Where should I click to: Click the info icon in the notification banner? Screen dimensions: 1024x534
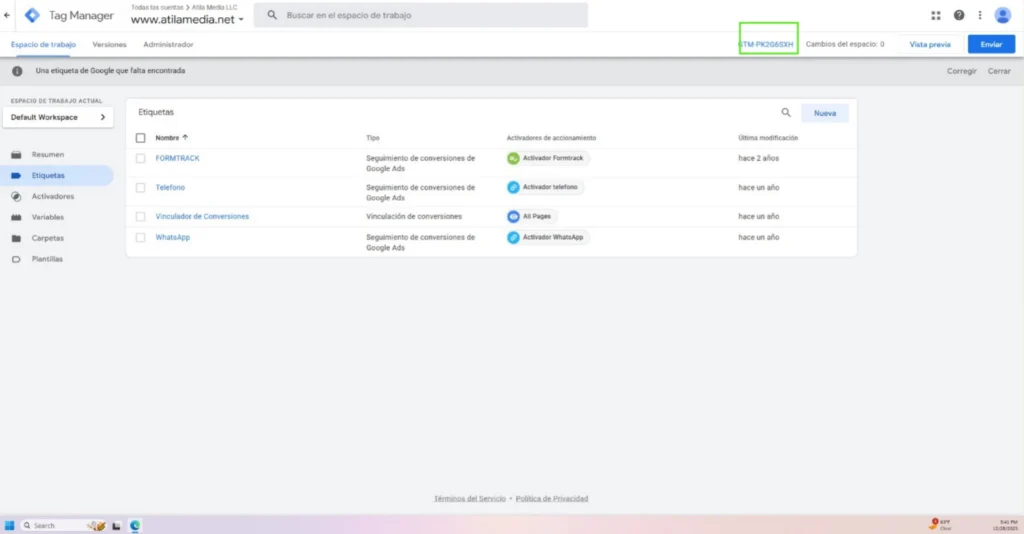click(x=17, y=71)
